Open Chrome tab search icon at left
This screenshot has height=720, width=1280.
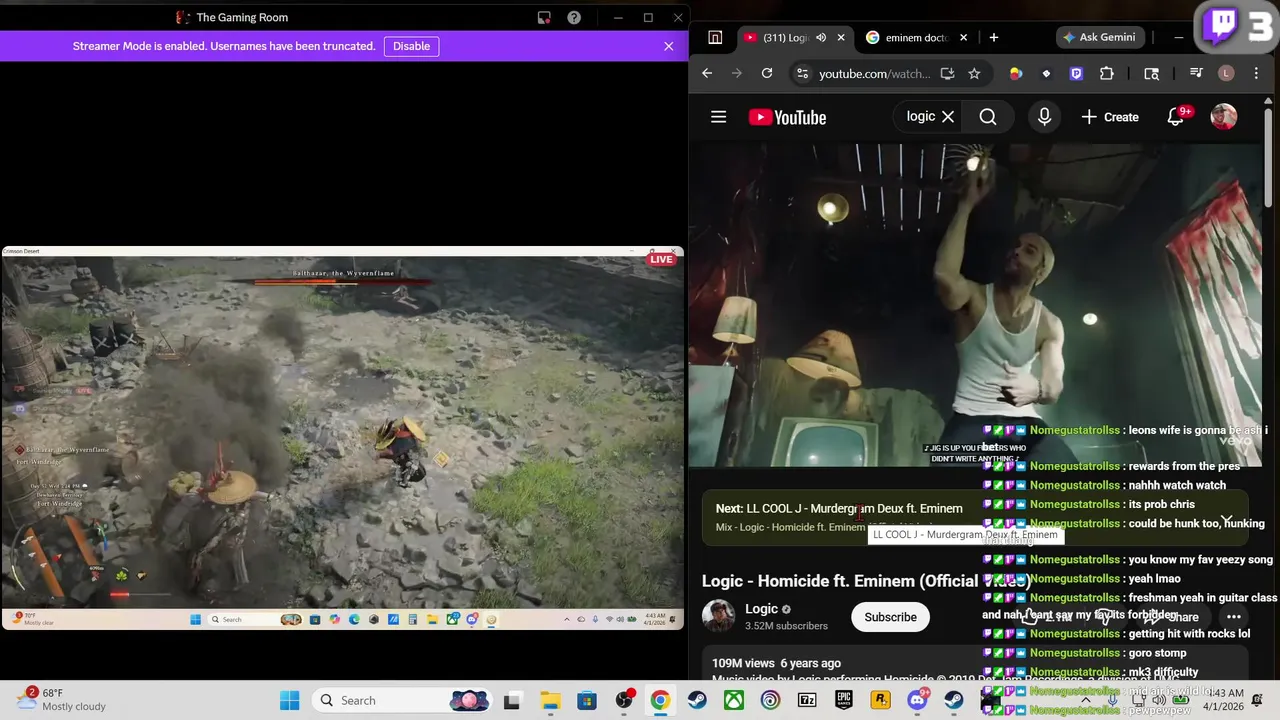coord(715,37)
